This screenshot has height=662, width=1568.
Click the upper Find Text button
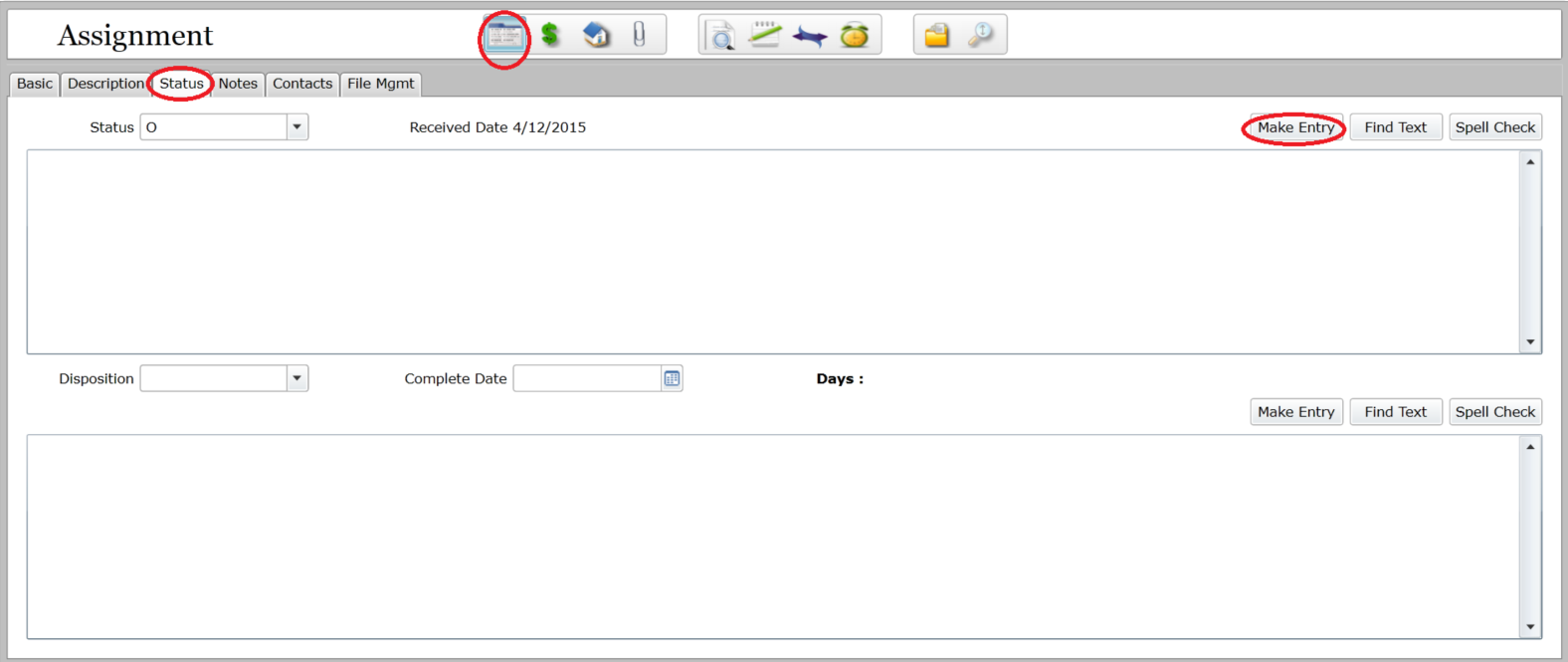1395,127
